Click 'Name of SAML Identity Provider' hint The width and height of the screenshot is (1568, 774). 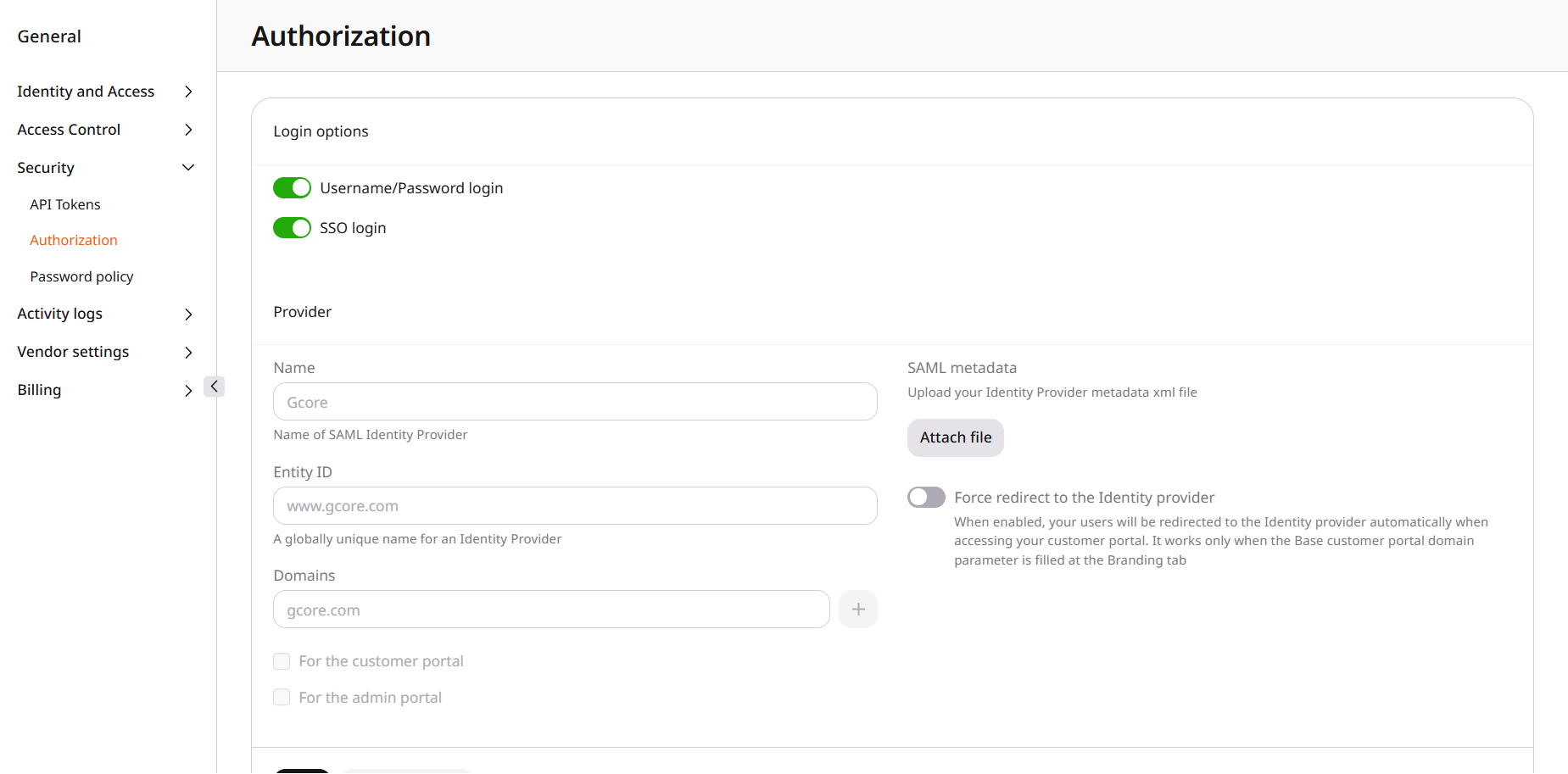click(x=370, y=435)
